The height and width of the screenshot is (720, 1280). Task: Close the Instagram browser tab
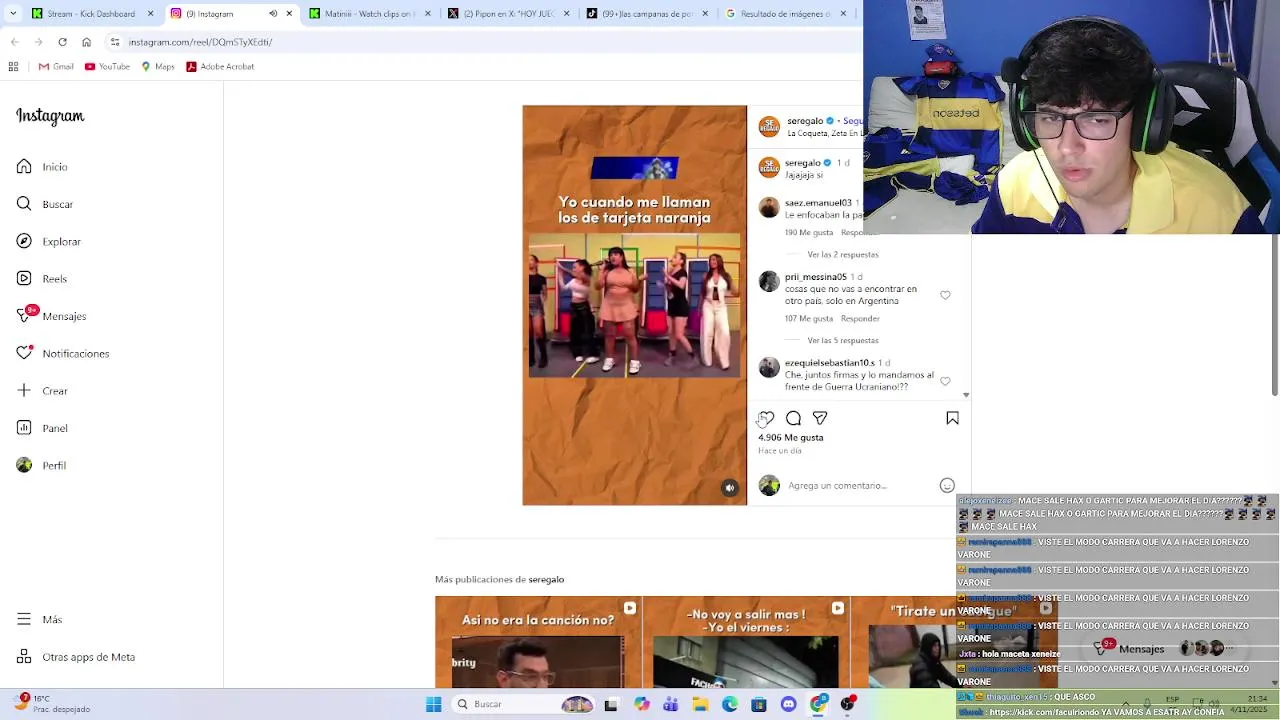pyautogui.click(x=290, y=14)
